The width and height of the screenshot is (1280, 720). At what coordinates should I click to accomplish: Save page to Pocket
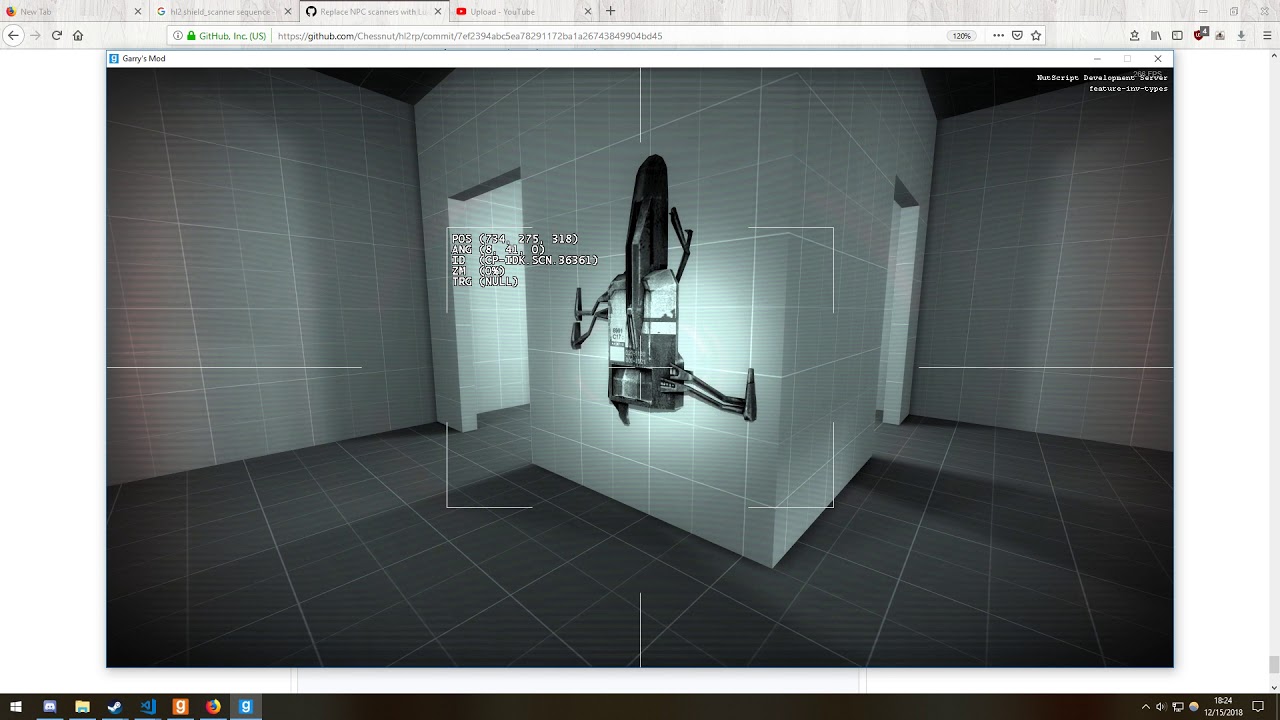(1017, 36)
